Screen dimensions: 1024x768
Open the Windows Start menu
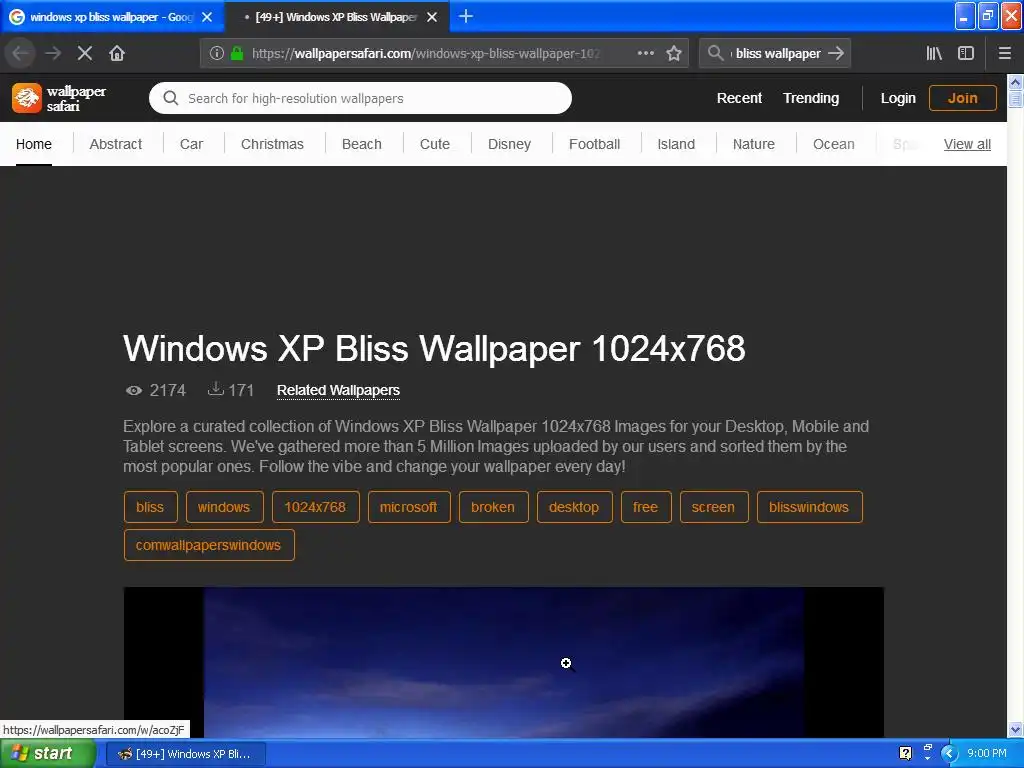coord(47,753)
